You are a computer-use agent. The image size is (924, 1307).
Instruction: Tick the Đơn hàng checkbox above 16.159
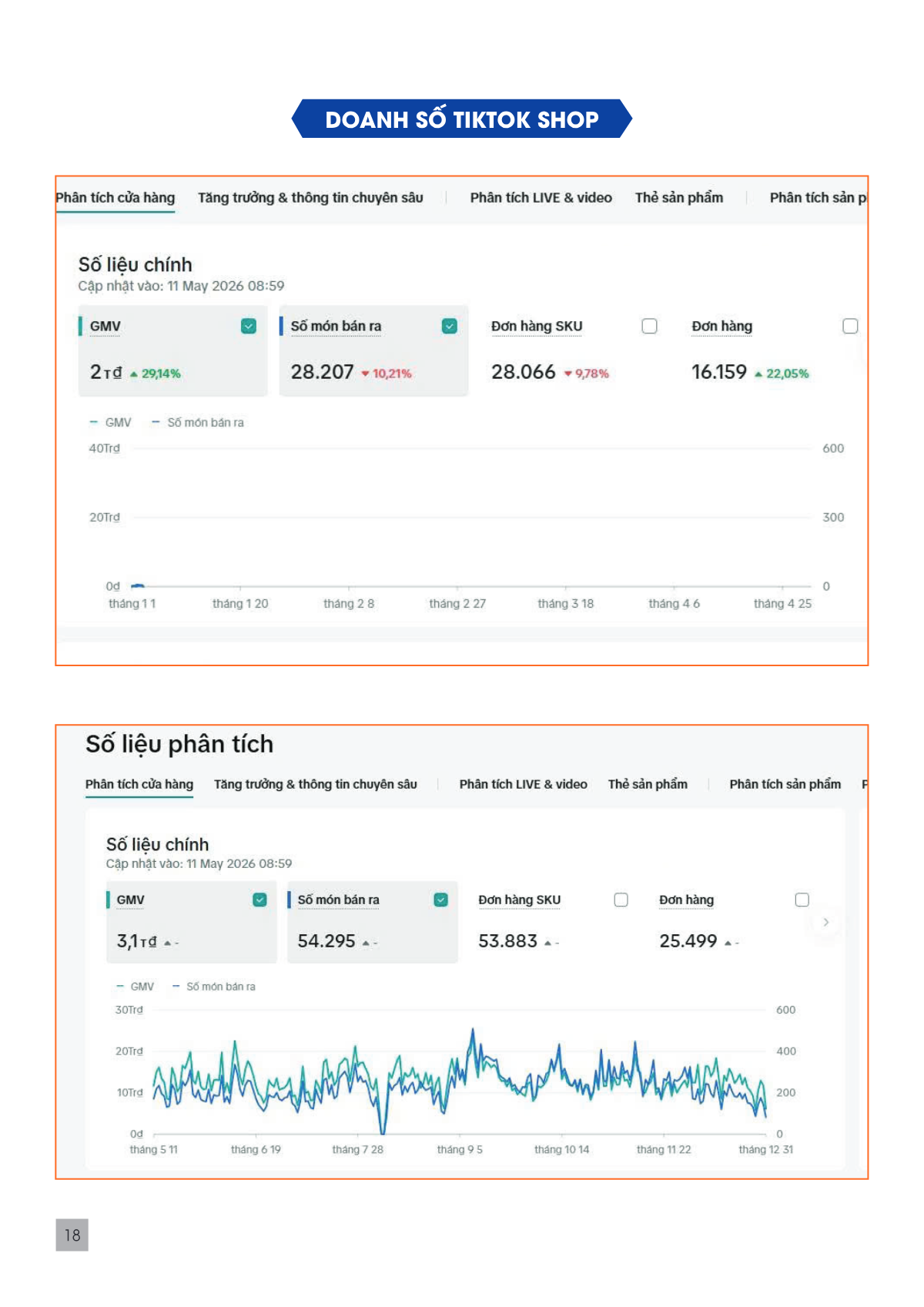pyautogui.click(x=850, y=327)
